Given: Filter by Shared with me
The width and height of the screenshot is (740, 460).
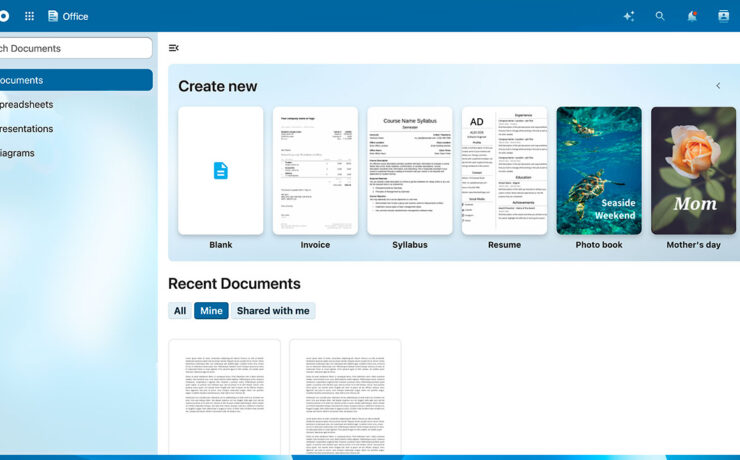Looking at the screenshot, I should point(273,310).
